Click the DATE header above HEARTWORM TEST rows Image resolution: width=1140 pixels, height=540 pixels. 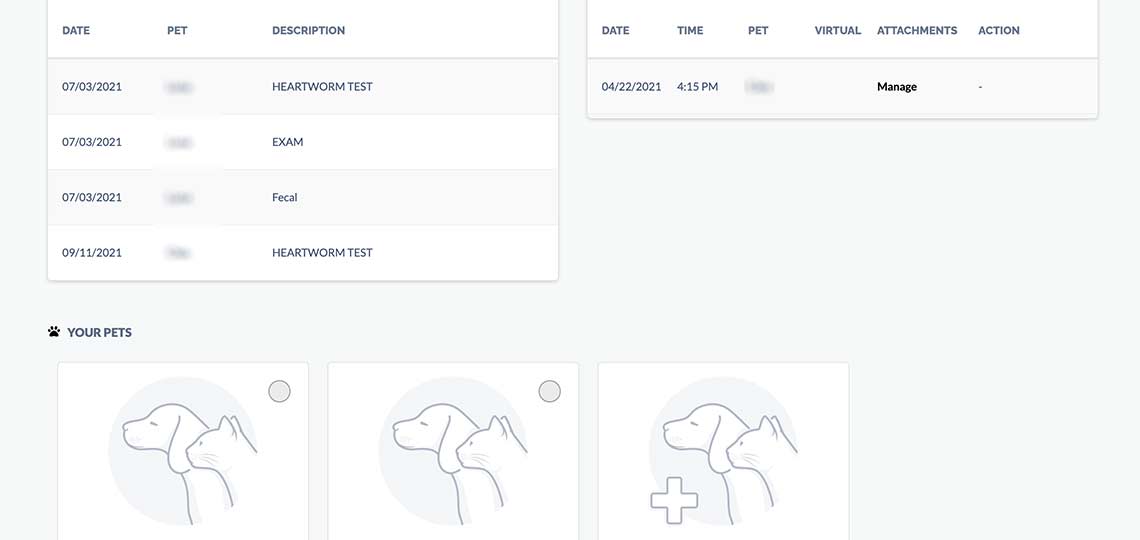click(x=76, y=31)
